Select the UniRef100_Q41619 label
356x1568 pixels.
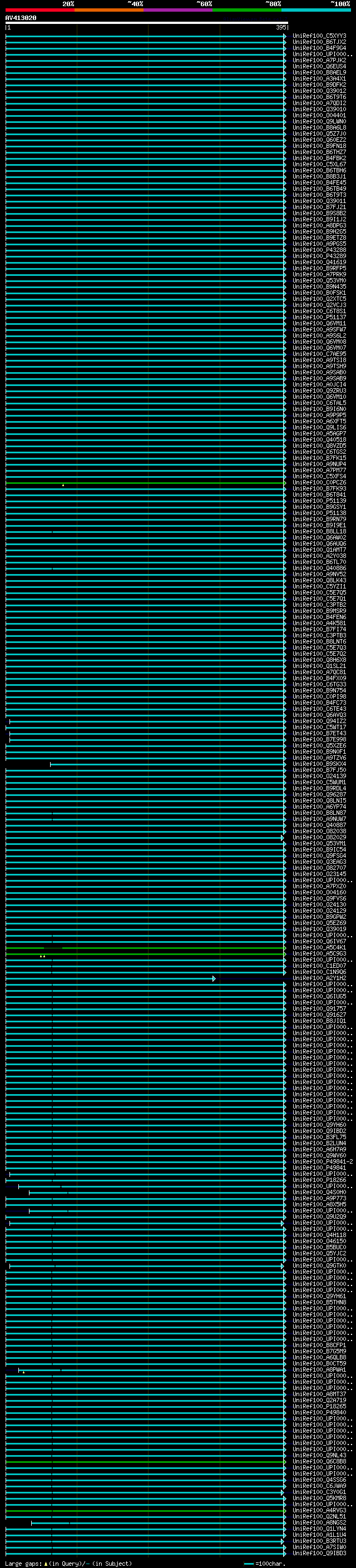[319, 263]
